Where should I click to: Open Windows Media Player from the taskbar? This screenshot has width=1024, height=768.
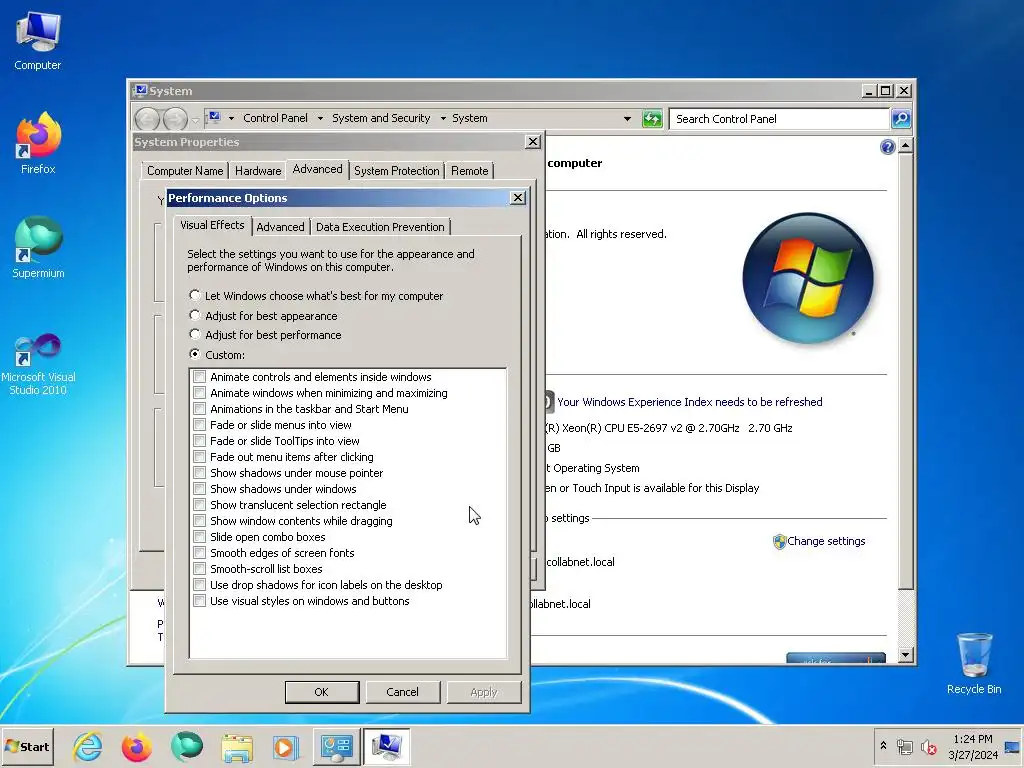click(285, 746)
